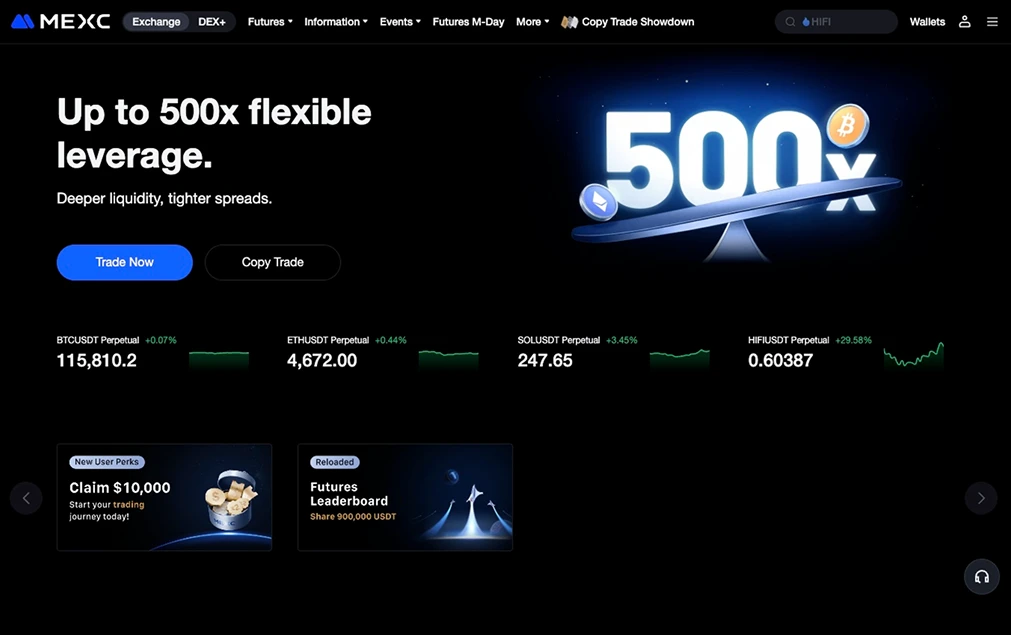Viewport: 1011px width, 635px height.
Task: Click the Ethereum coin graphic
Action: (x=599, y=202)
